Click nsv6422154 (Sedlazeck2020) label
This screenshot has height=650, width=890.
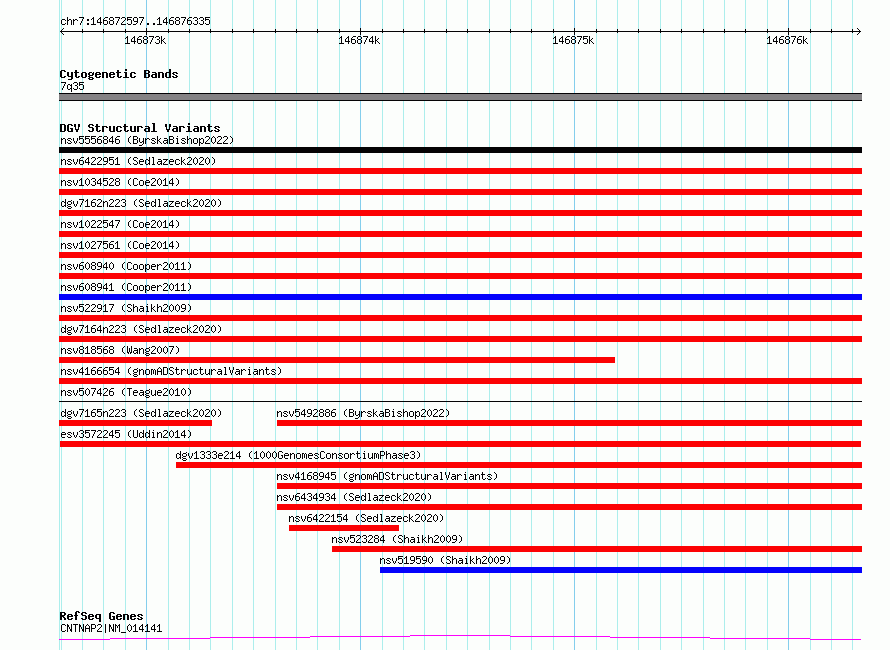click(x=366, y=518)
